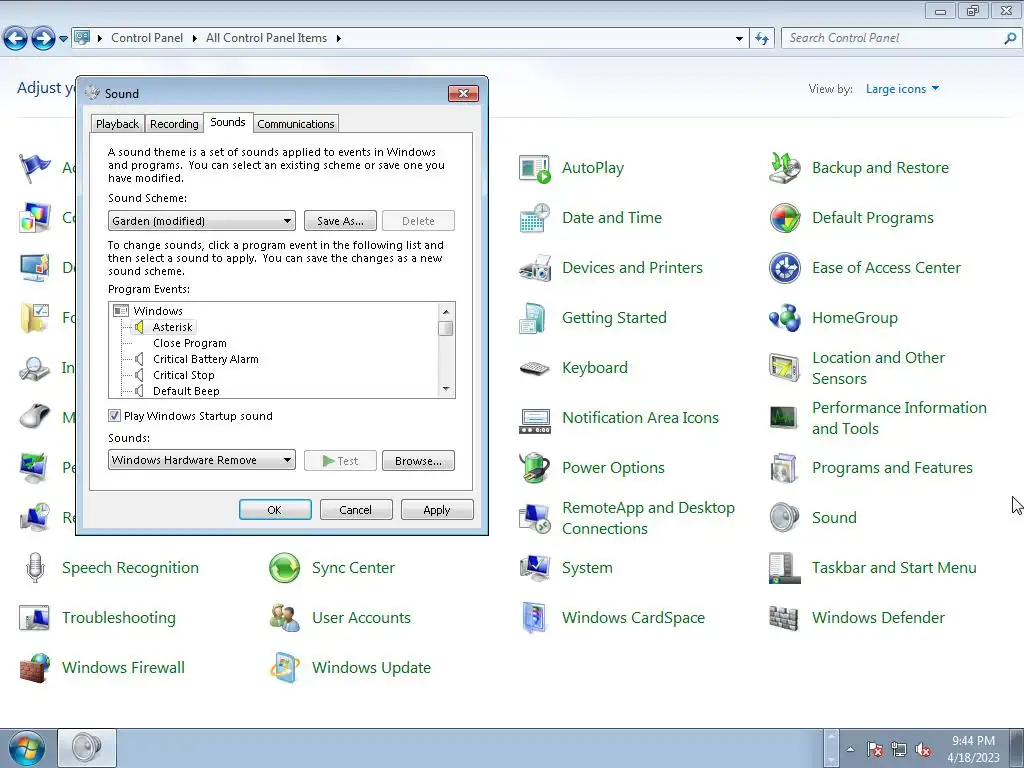This screenshot has height=768, width=1024.
Task: Open the Windows CardSpace icon
Action: click(535, 618)
